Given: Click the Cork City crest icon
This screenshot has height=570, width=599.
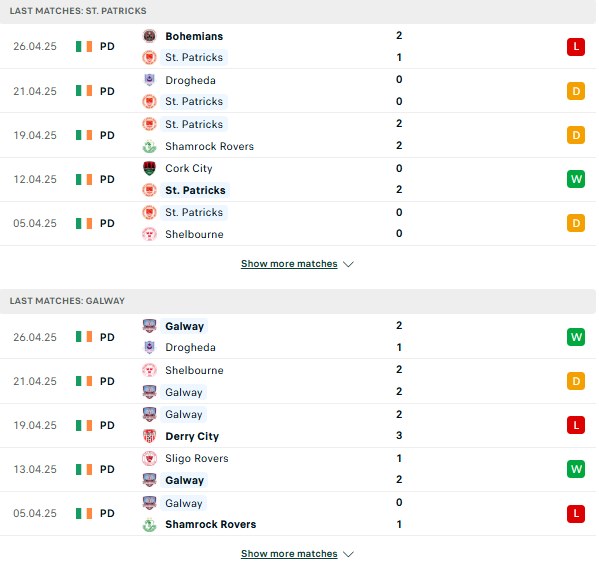Looking at the screenshot, I should (x=149, y=168).
